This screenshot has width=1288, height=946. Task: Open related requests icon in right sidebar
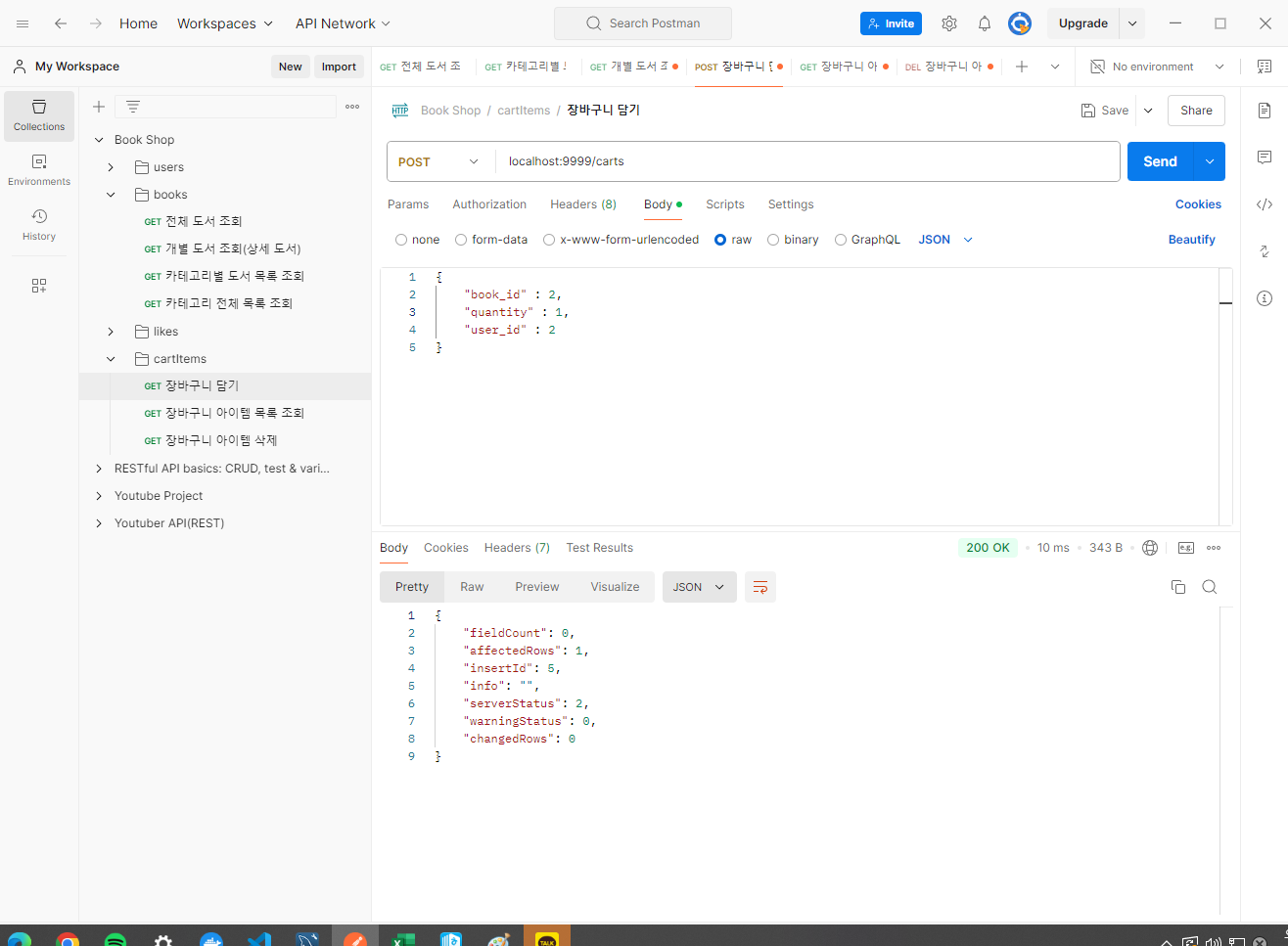(1265, 251)
